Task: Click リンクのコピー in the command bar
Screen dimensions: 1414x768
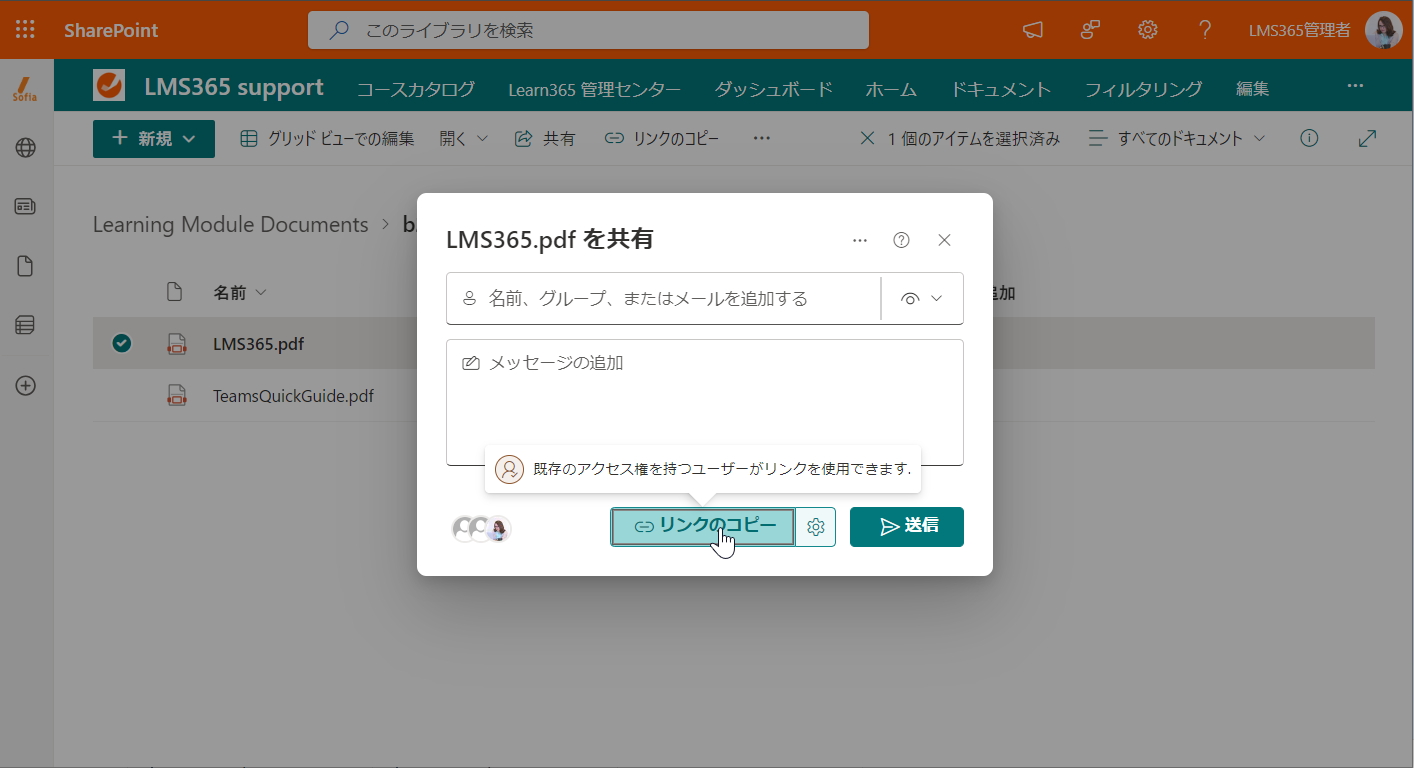Action: (662, 139)
